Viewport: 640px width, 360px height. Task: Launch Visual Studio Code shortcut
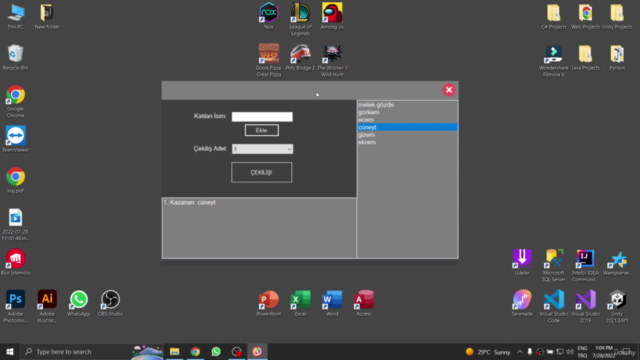(553, 307)
